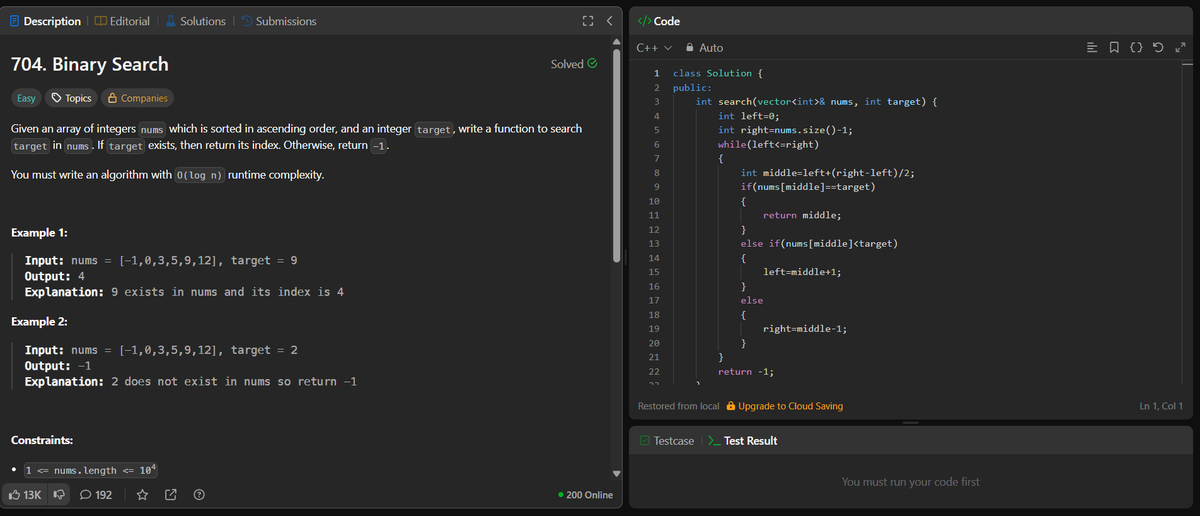Share the problem via external link icon
Screen dimensions: 1200x516
[x=171, y=495]
